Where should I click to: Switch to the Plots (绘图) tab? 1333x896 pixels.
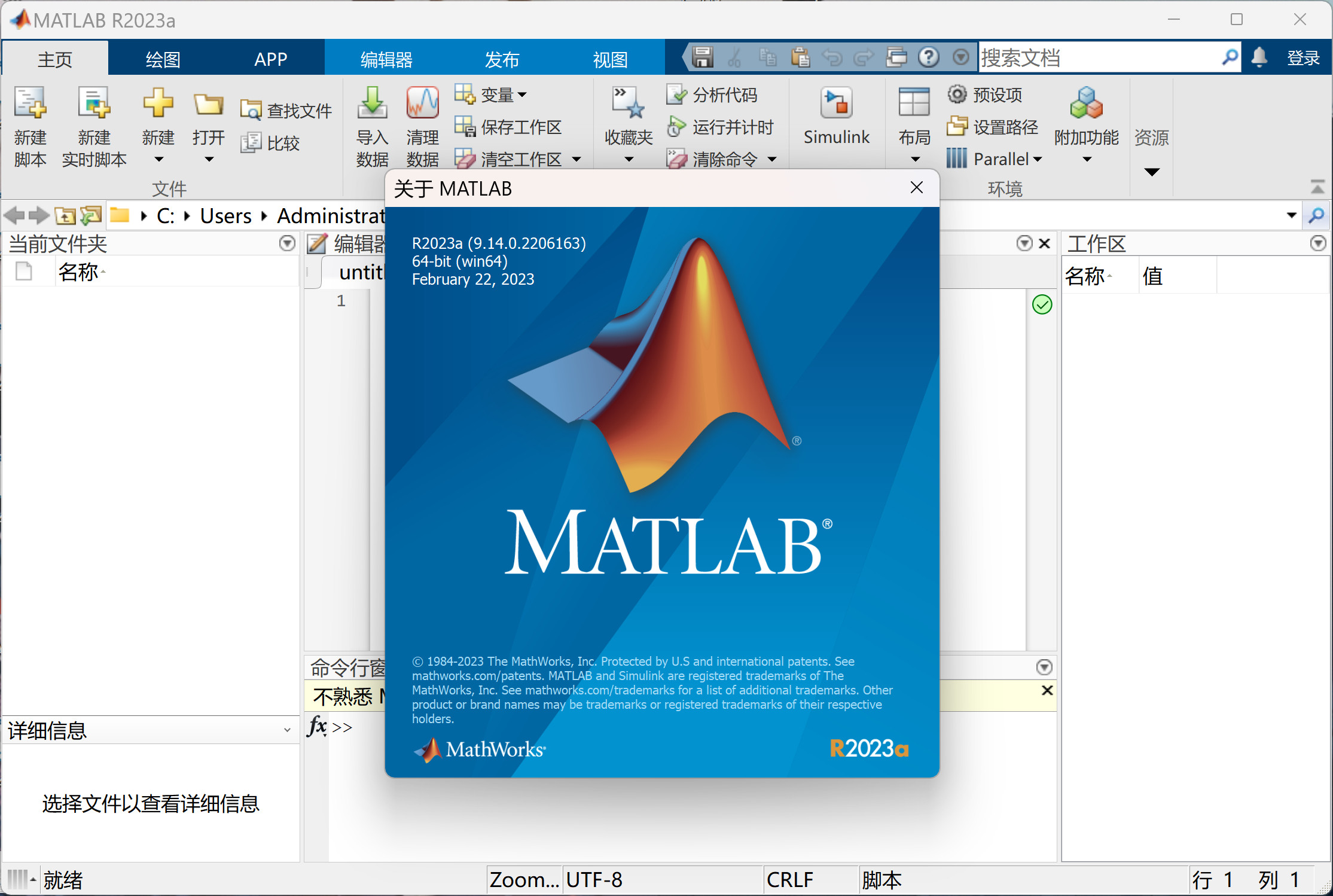163,59
